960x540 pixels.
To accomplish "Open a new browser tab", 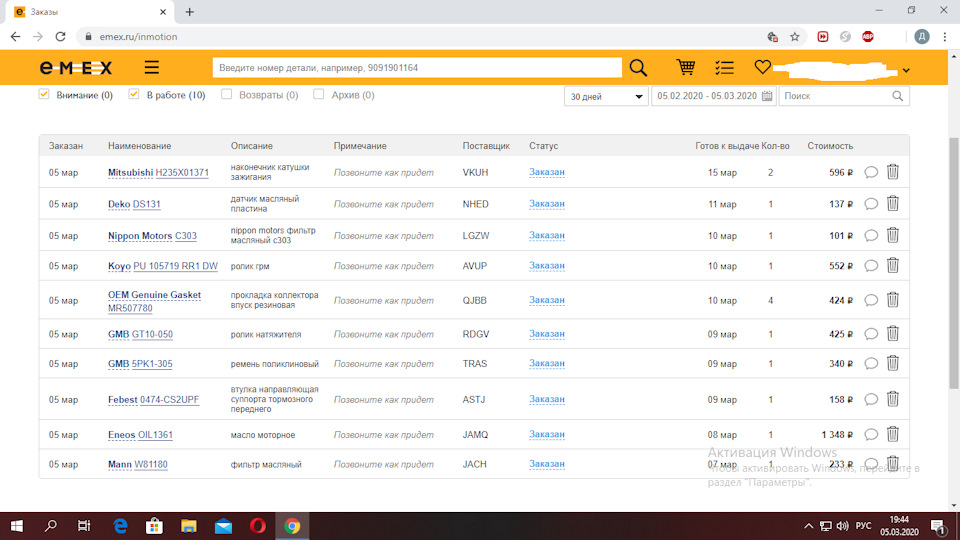I will (x=190, y=12).
